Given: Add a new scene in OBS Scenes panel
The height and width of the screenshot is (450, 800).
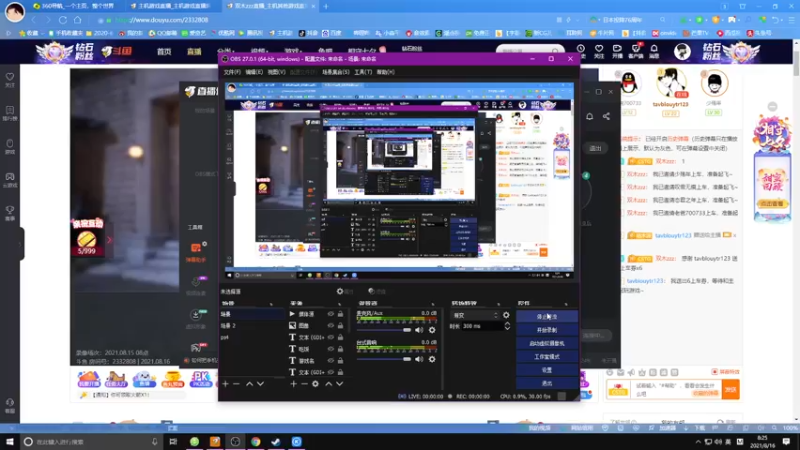Looking at the screenshot, I should click(x=226, y=384).
